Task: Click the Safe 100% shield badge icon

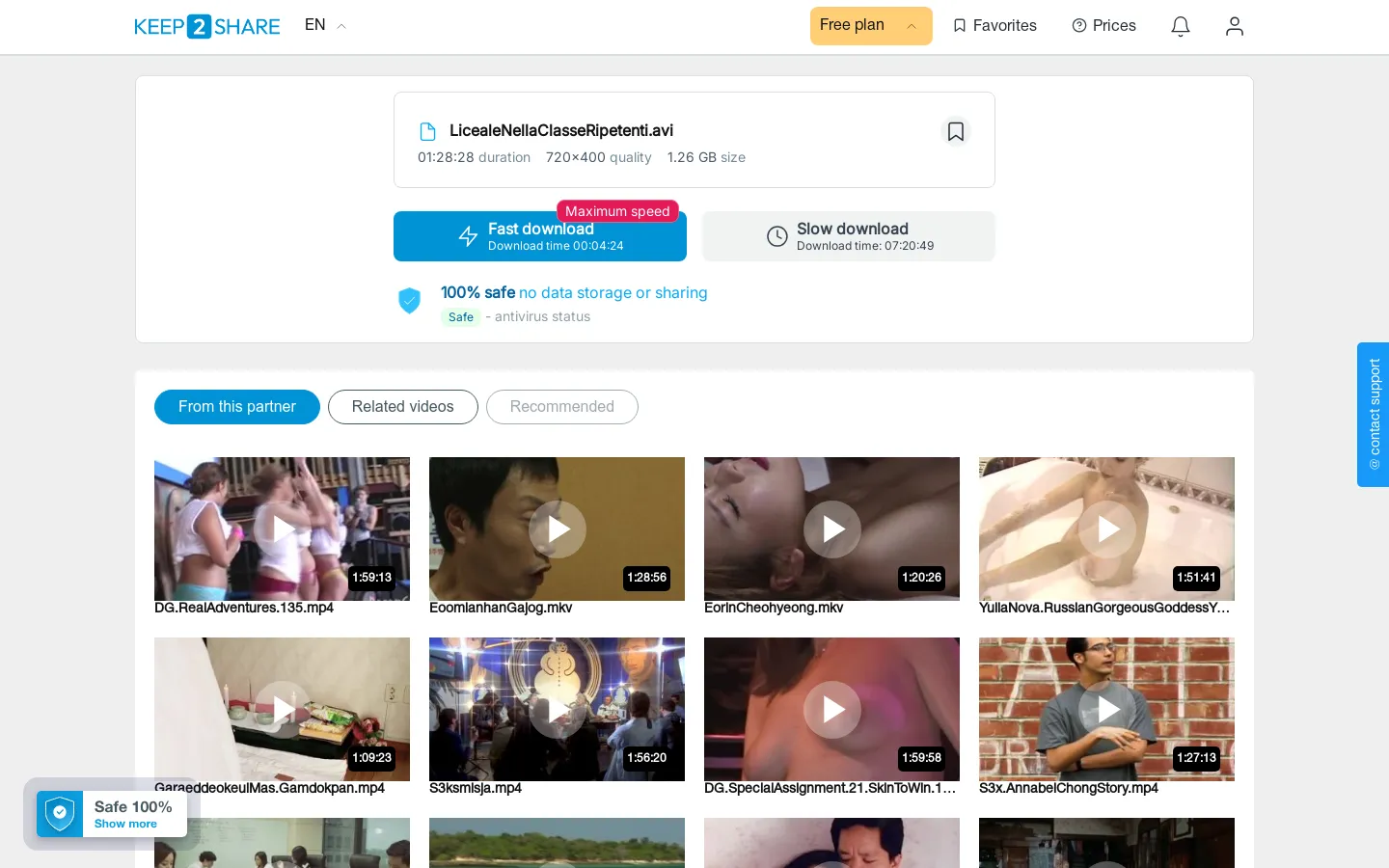Action: (x=60, y=814)
